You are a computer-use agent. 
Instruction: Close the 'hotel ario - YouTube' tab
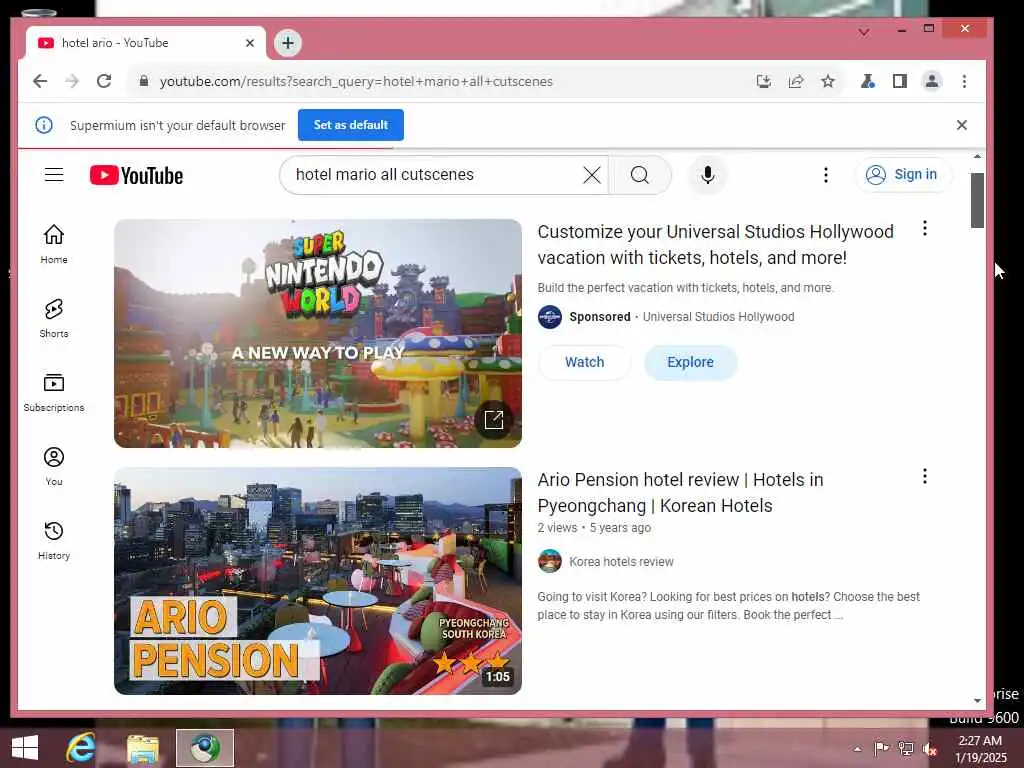(x=249, y=43)
